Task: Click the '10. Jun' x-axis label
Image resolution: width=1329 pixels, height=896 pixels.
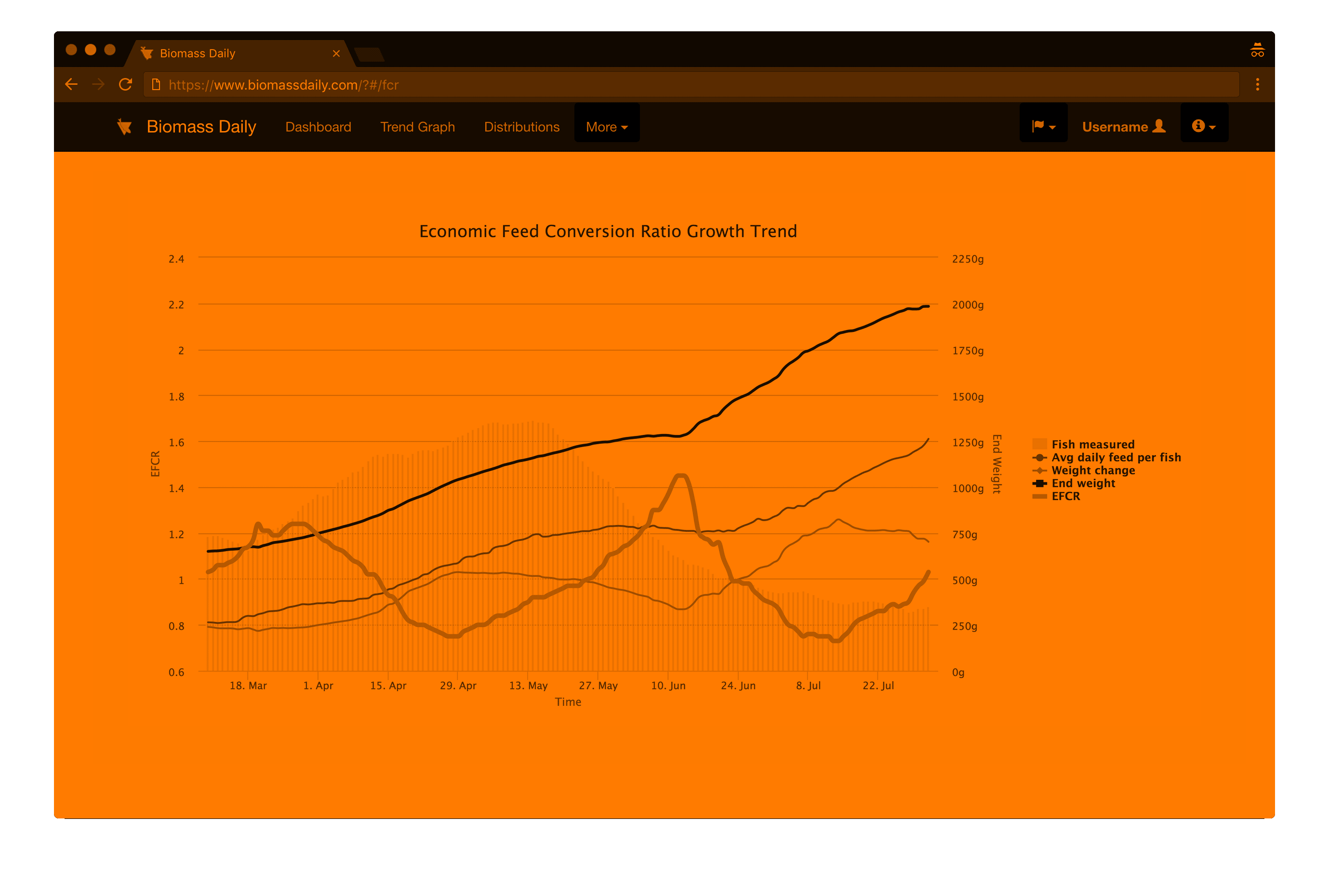Action: (x=668, y=685)
